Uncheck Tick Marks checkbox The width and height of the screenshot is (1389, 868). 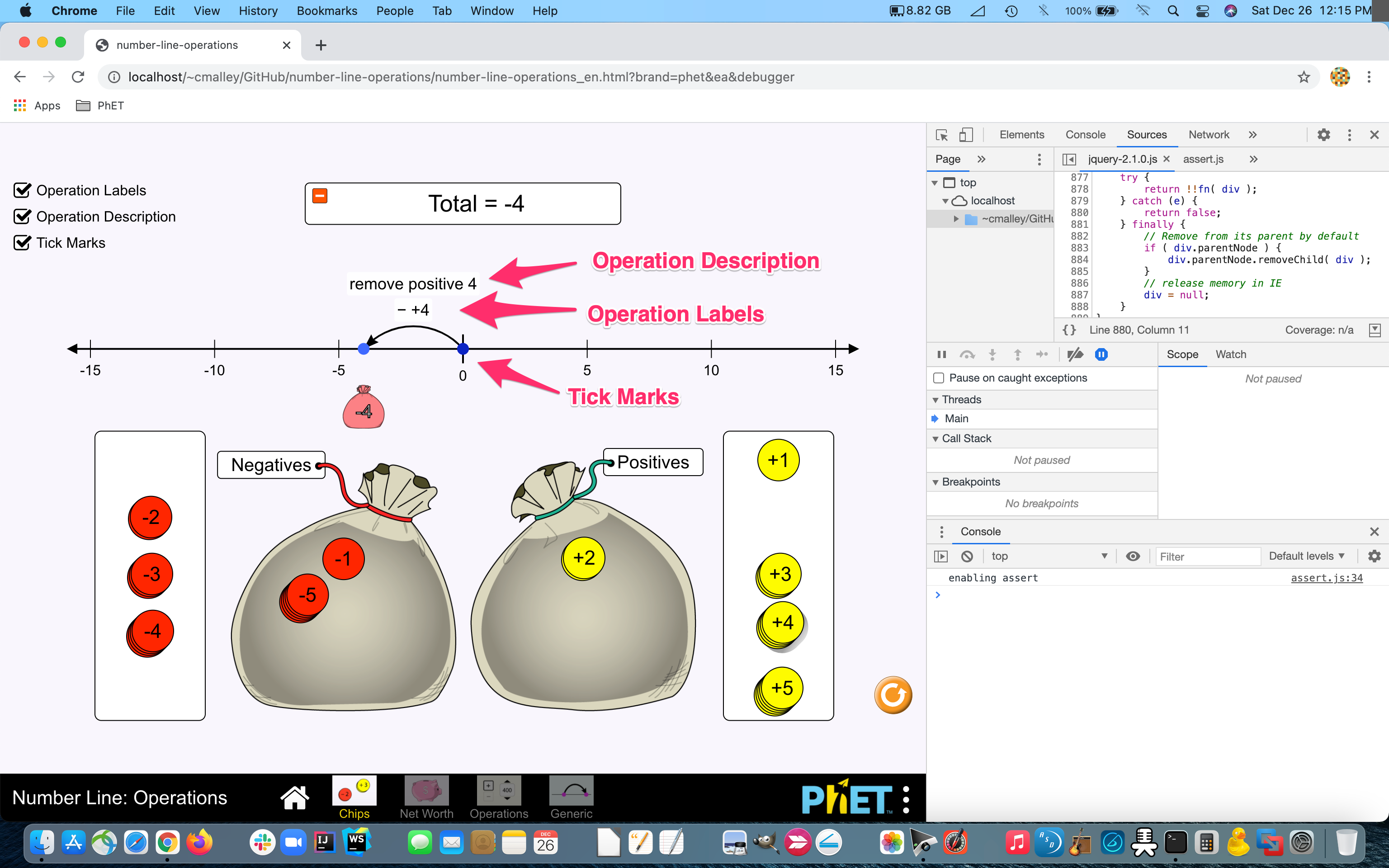tap(22, 243)
